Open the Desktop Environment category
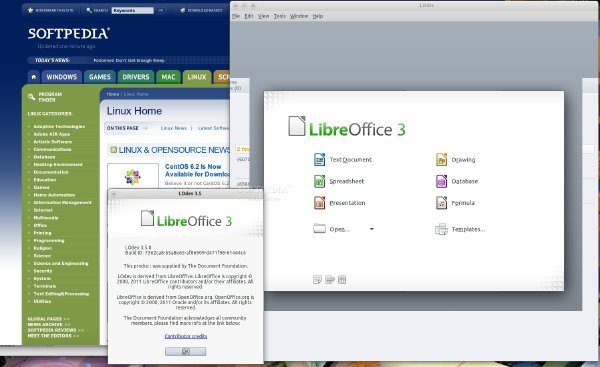The height and width of the screenshot is (367, 600). click(x=58, y=165)
